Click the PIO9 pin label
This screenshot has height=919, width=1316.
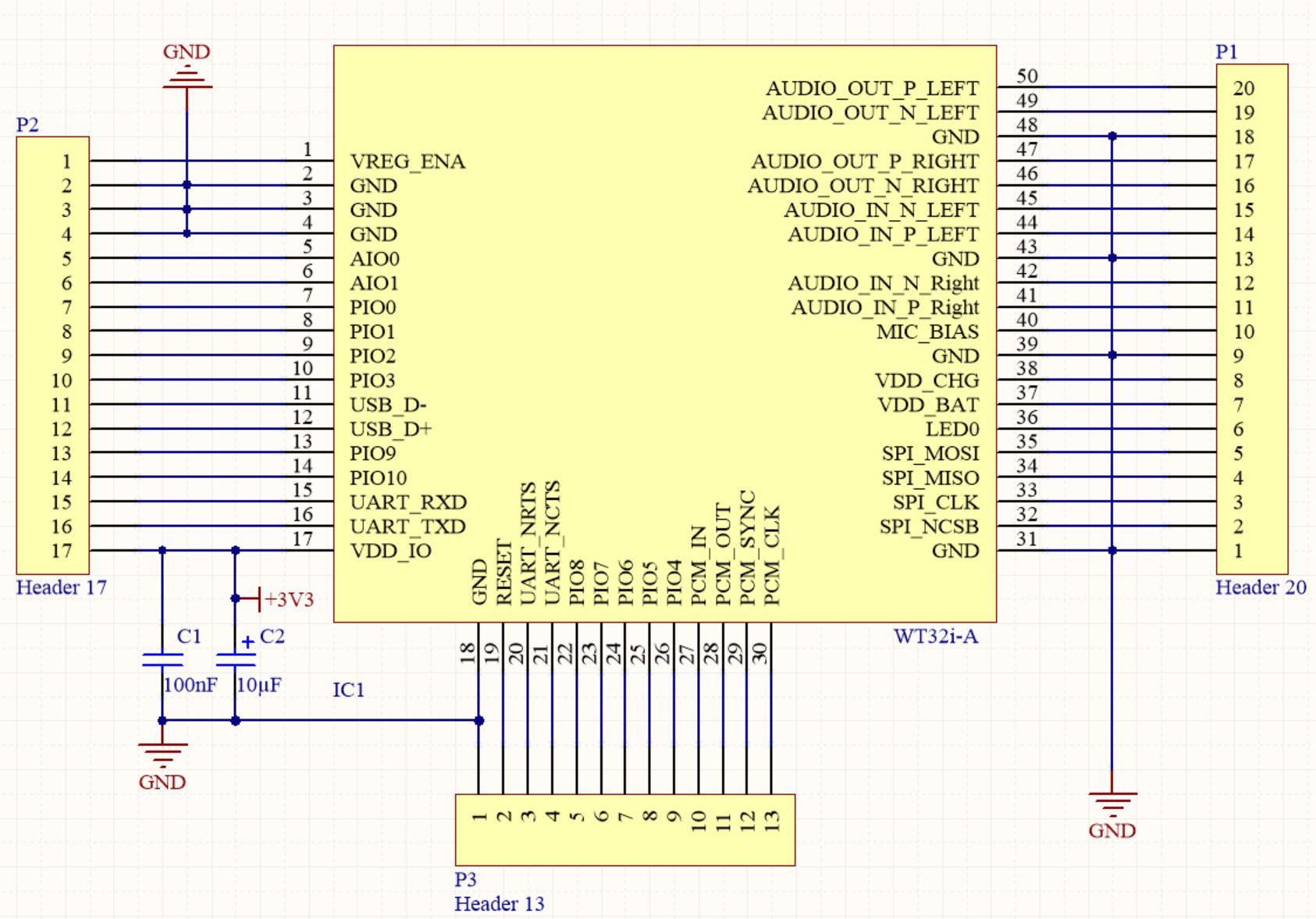click(373, 453)
